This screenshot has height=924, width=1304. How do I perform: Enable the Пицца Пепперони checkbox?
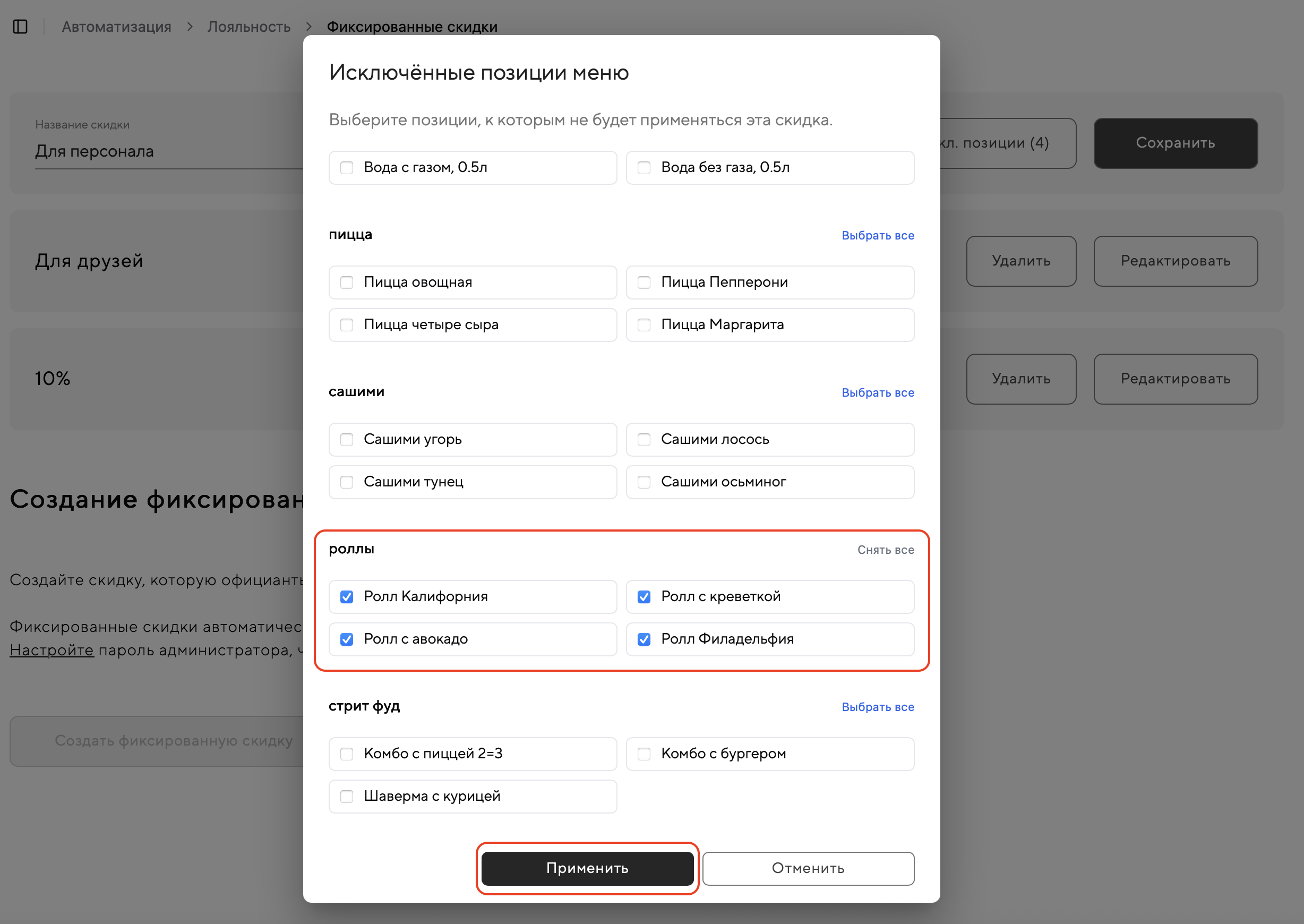tap(644, 282)
